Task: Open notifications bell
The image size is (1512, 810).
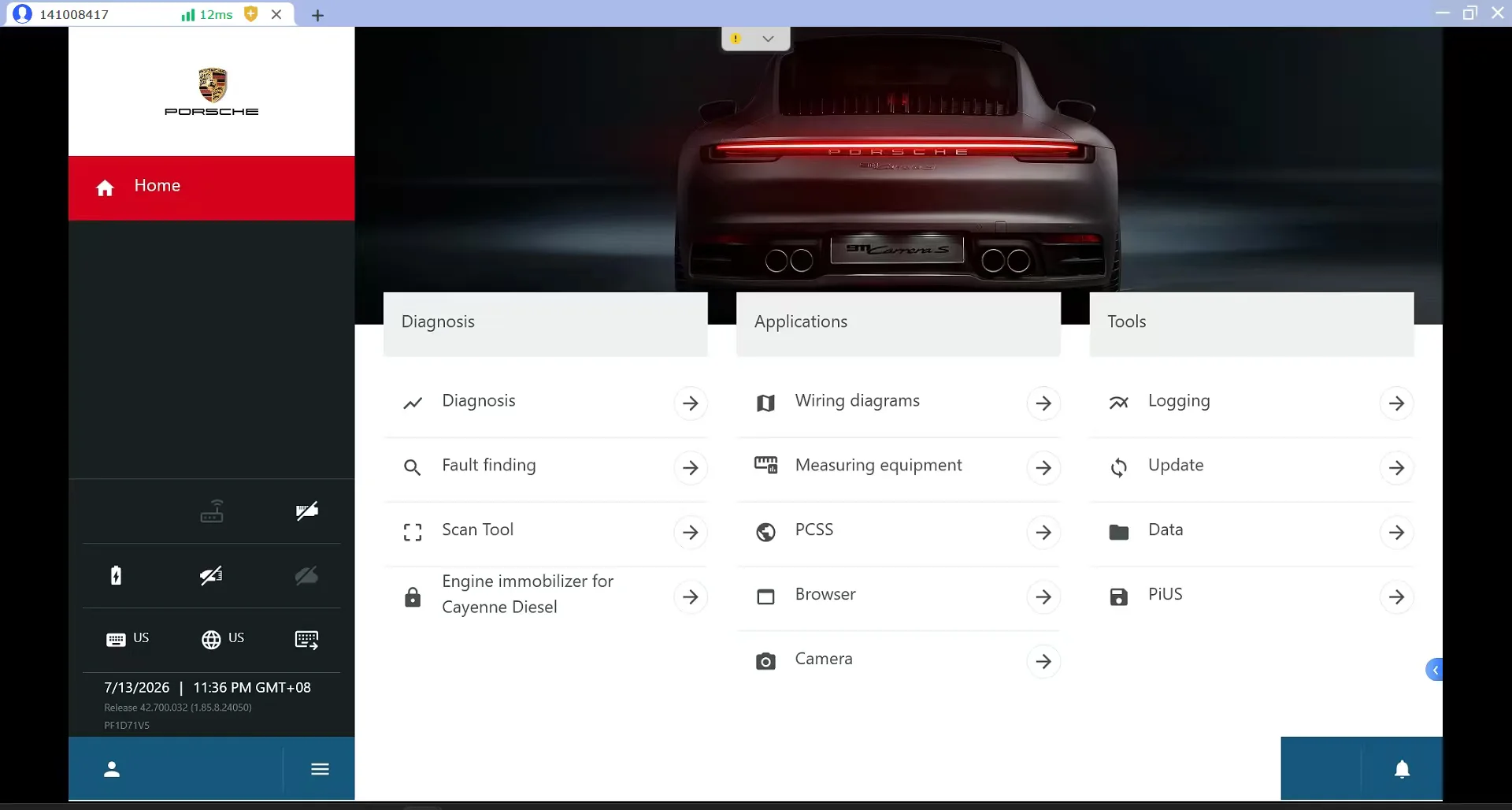Action: (x=1403, y=769)
